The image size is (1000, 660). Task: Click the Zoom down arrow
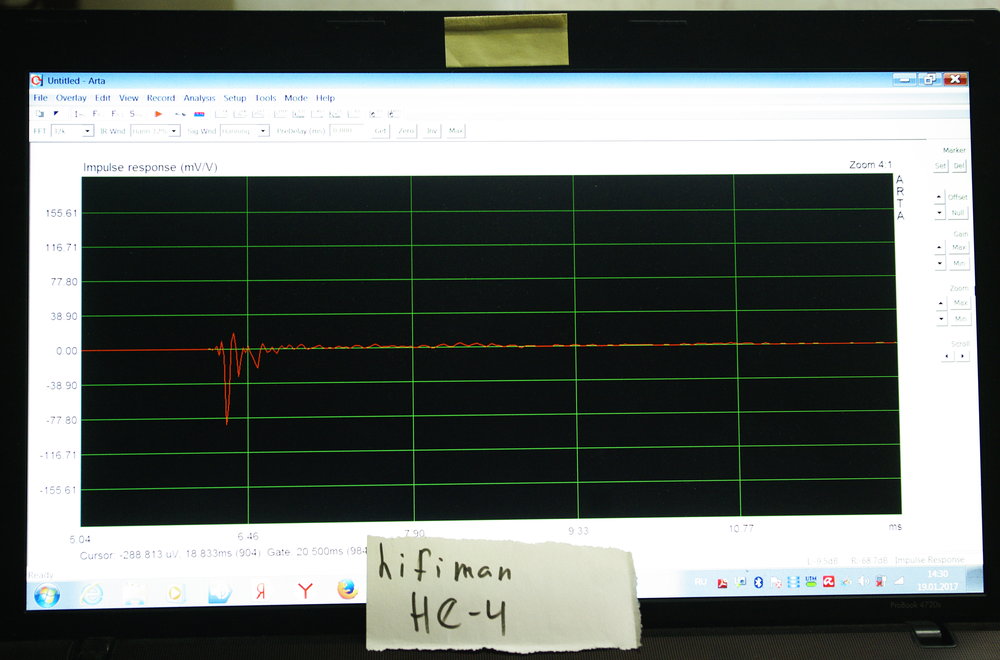click(940, 319)
